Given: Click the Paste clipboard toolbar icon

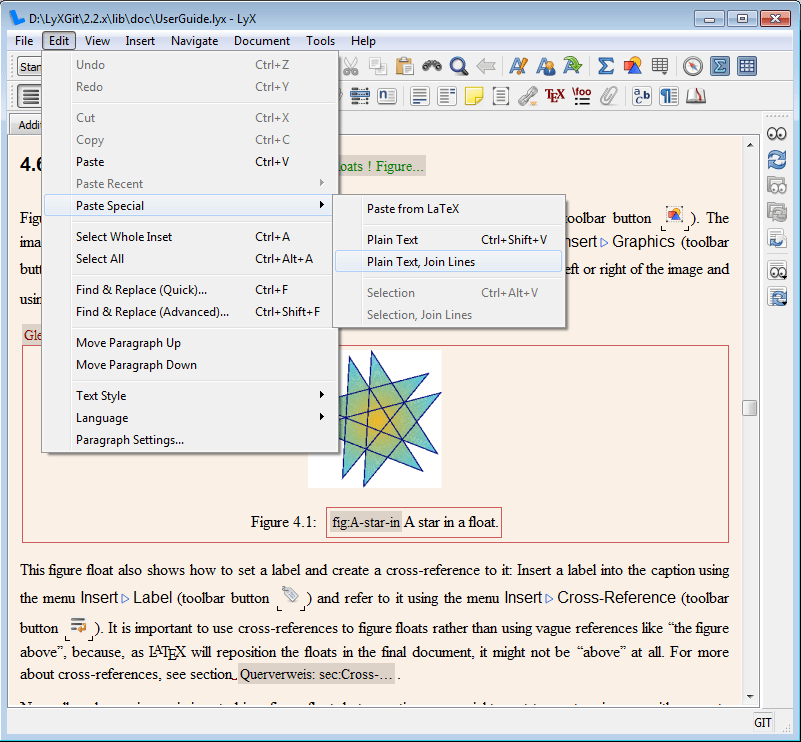Looking at the screenshot, I should coord(404,66).
